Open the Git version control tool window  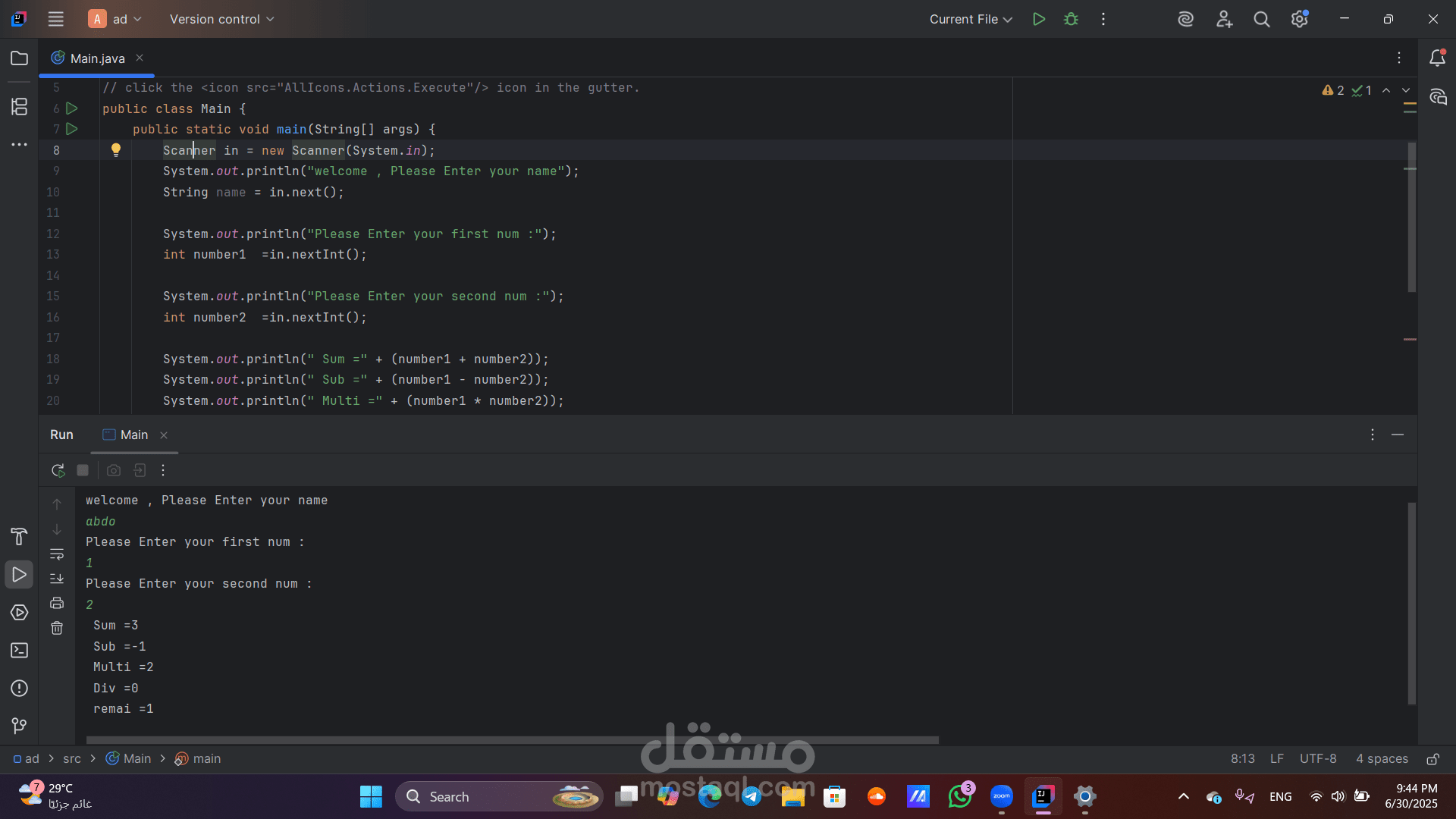coord(20,726)
